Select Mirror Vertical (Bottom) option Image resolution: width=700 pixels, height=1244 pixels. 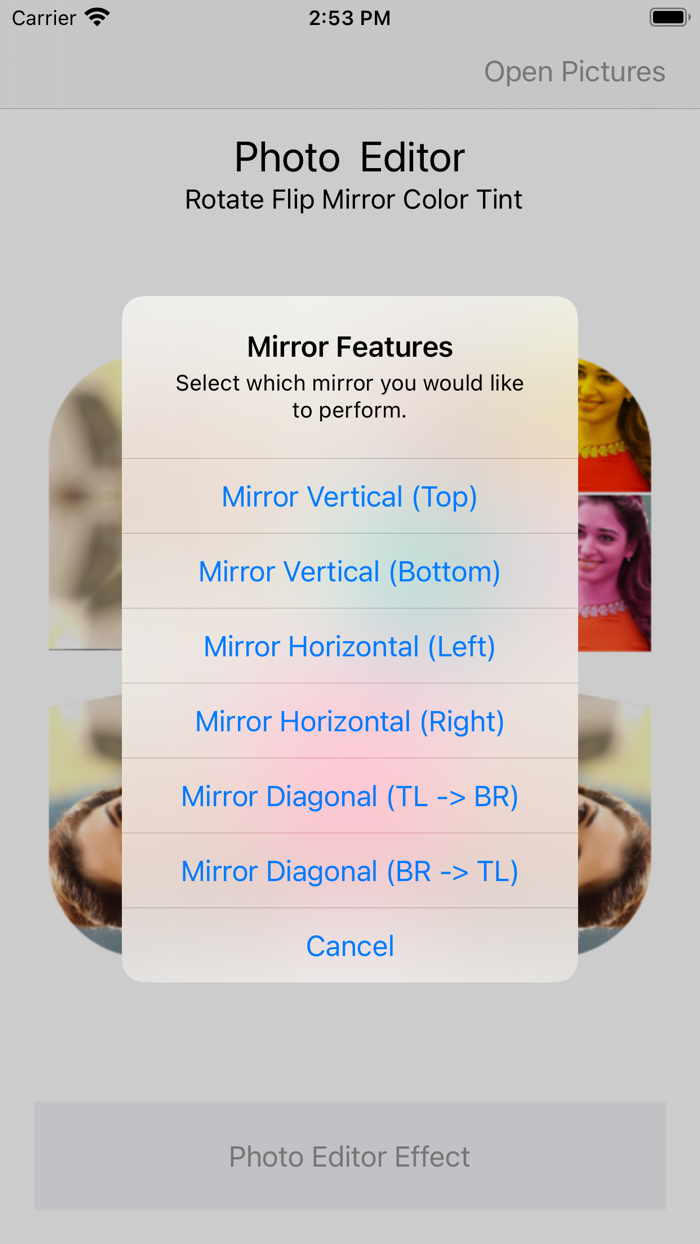349,571
